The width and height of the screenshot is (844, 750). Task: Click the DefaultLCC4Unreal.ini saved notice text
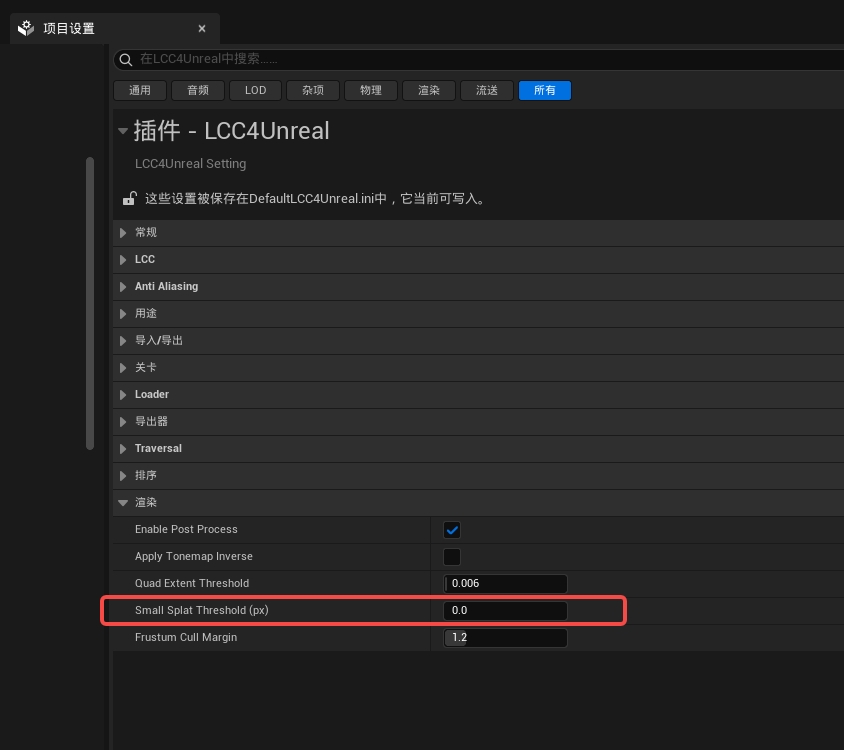click(x=315, y=199)
